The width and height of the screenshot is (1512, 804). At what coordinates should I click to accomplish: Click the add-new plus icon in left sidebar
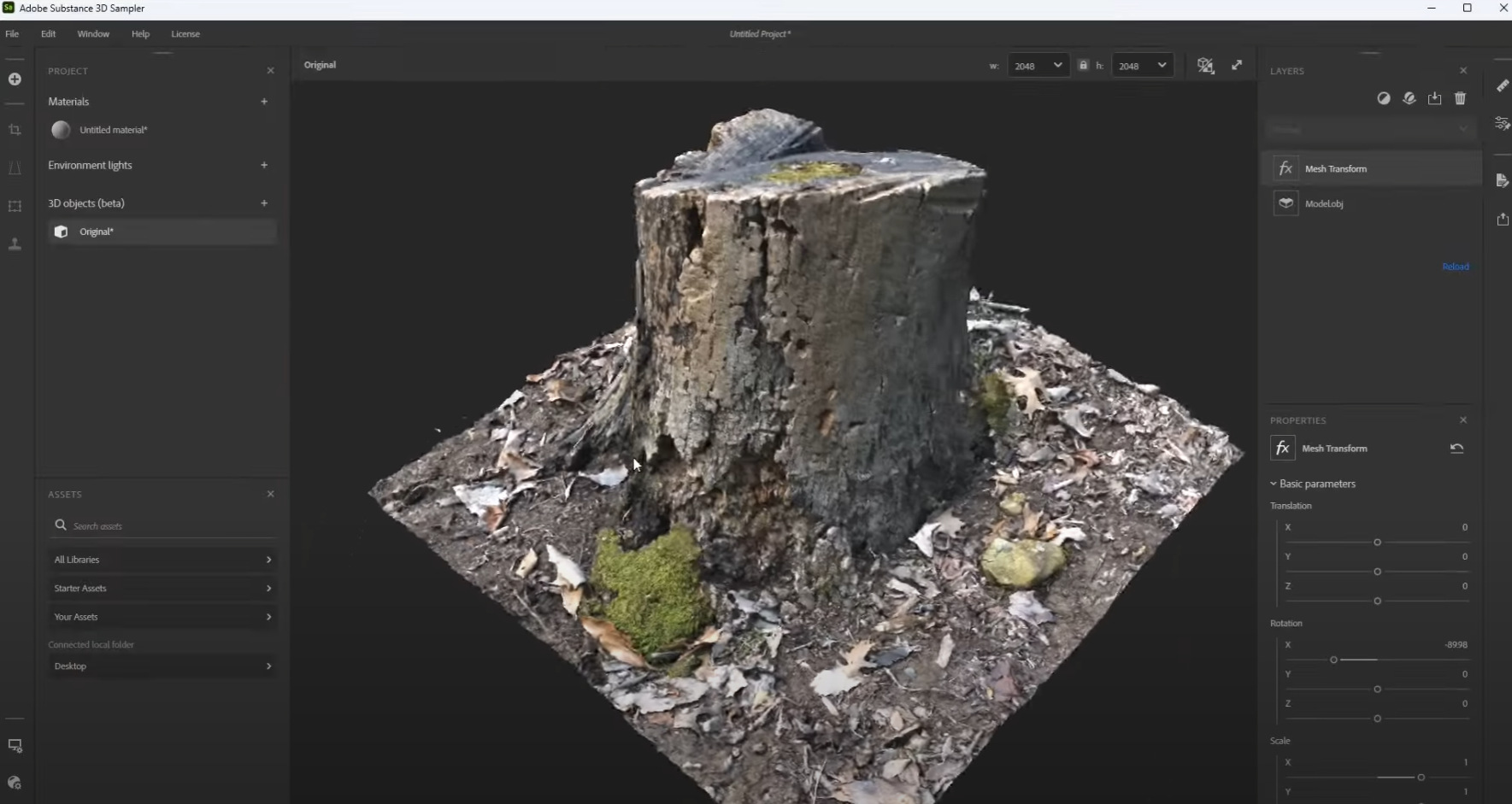pos(15,79)
